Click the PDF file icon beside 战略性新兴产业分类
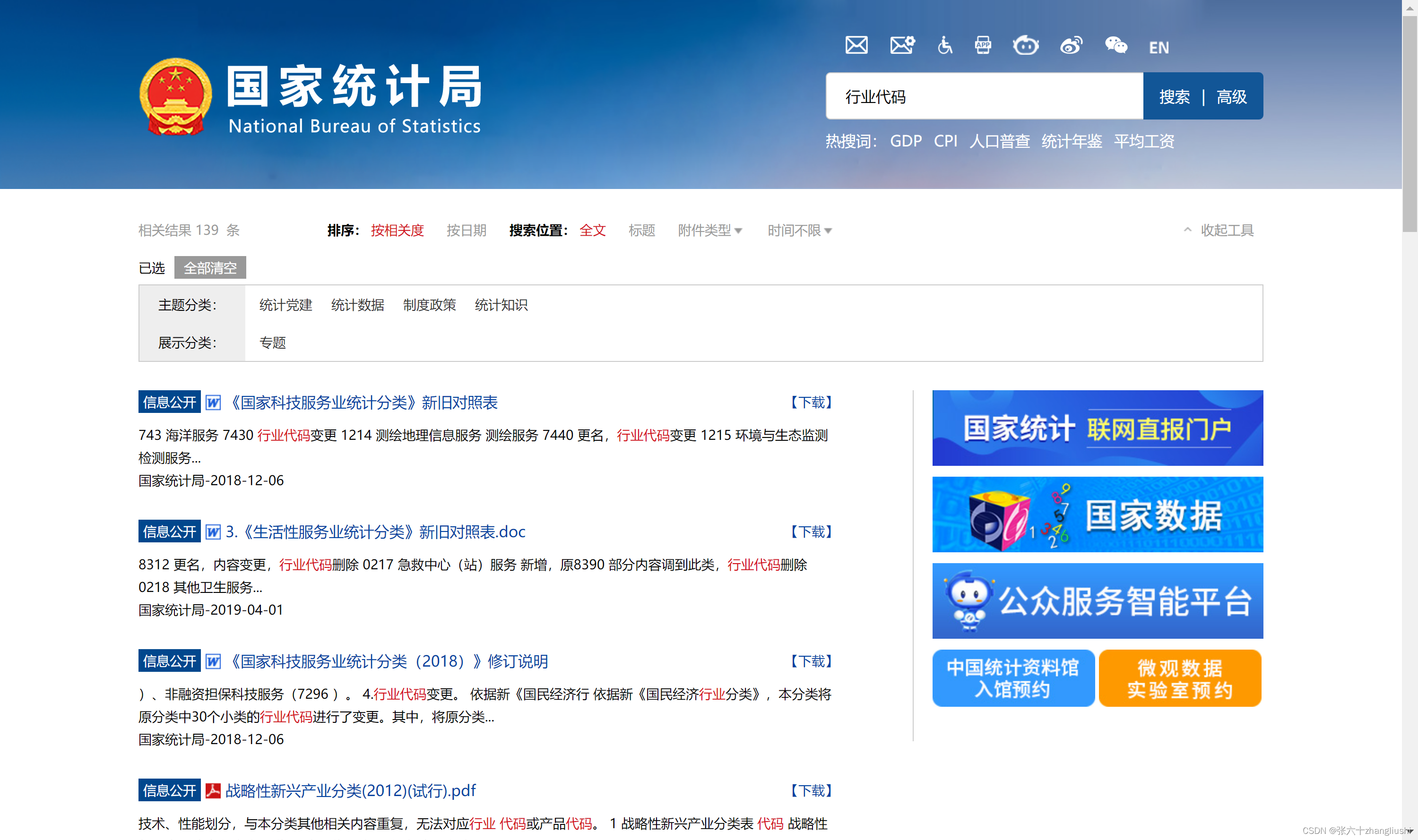Image resolution: width=1418 pixels, height=840 pixels. click(x=213, y=790)
